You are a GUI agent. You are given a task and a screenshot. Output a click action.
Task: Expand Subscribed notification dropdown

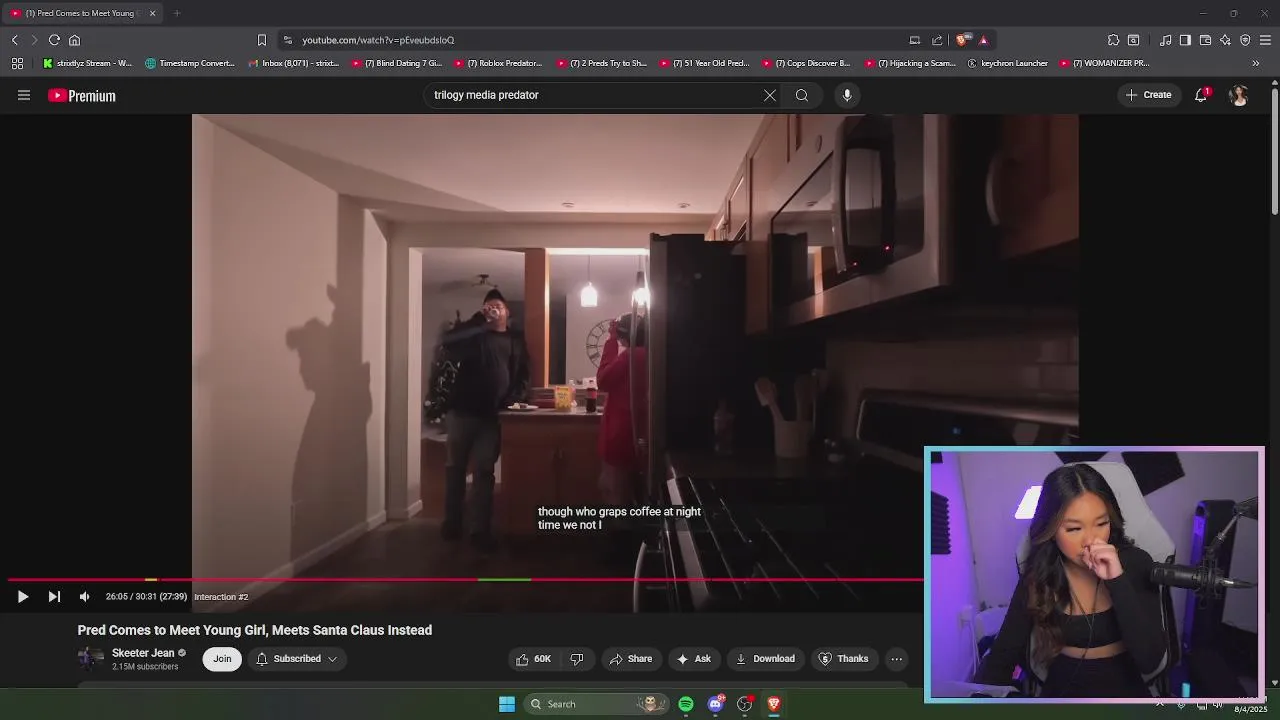297,659
